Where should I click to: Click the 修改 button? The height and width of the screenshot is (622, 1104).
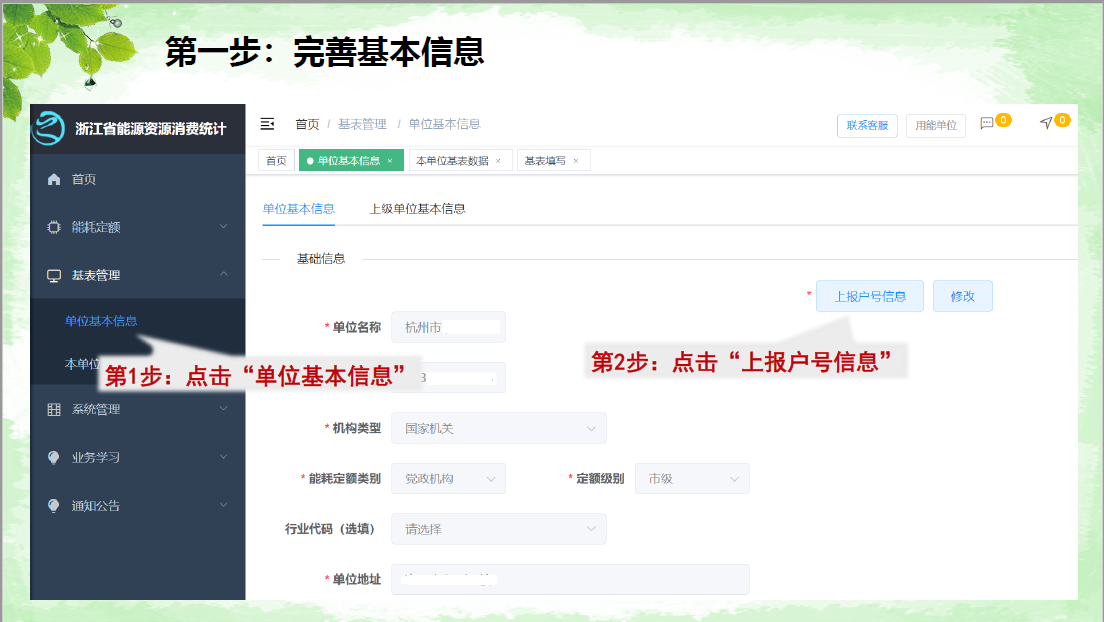click(962, 296)
